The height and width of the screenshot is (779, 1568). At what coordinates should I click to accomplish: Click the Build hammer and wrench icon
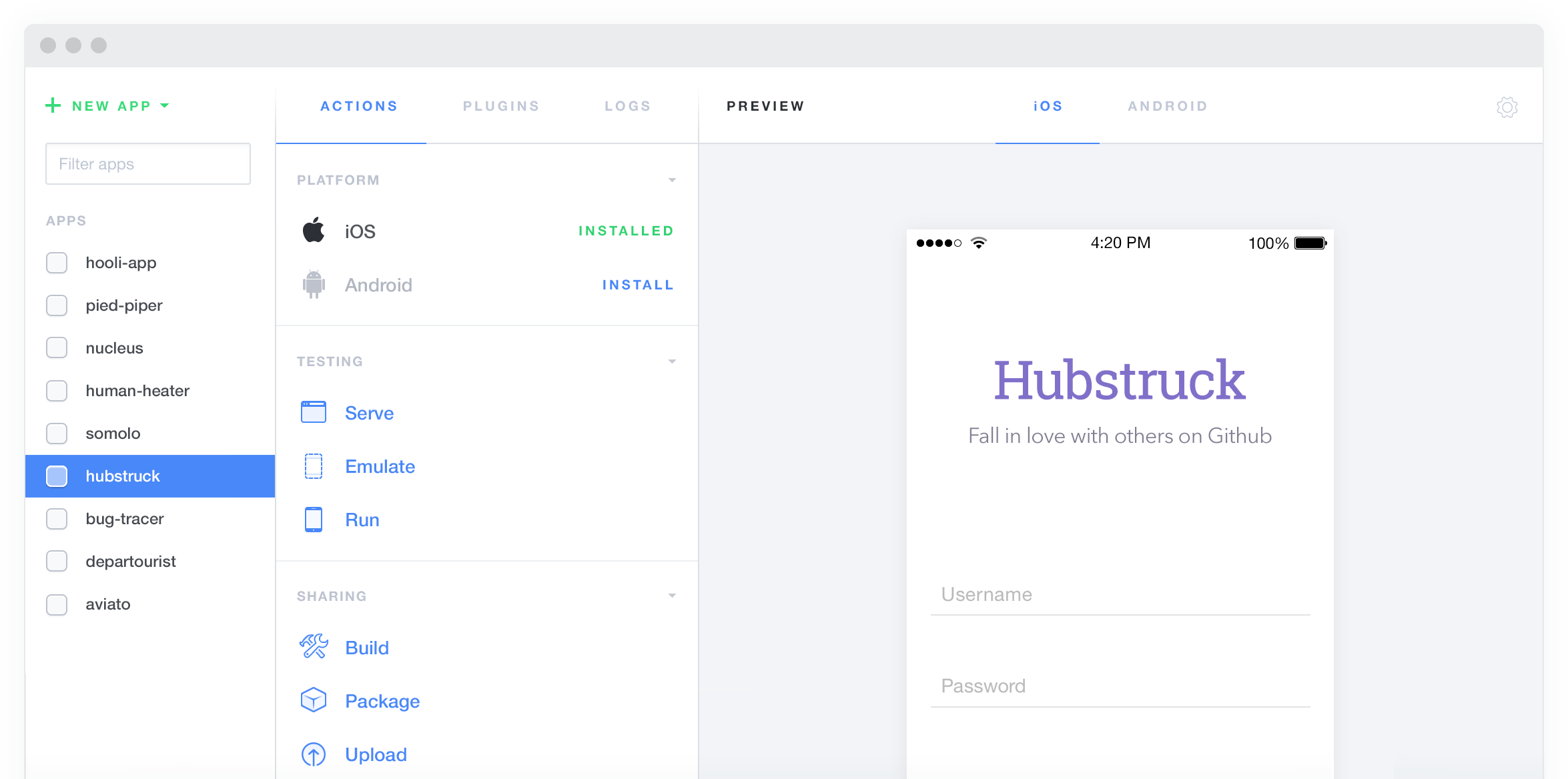(313, 646)
